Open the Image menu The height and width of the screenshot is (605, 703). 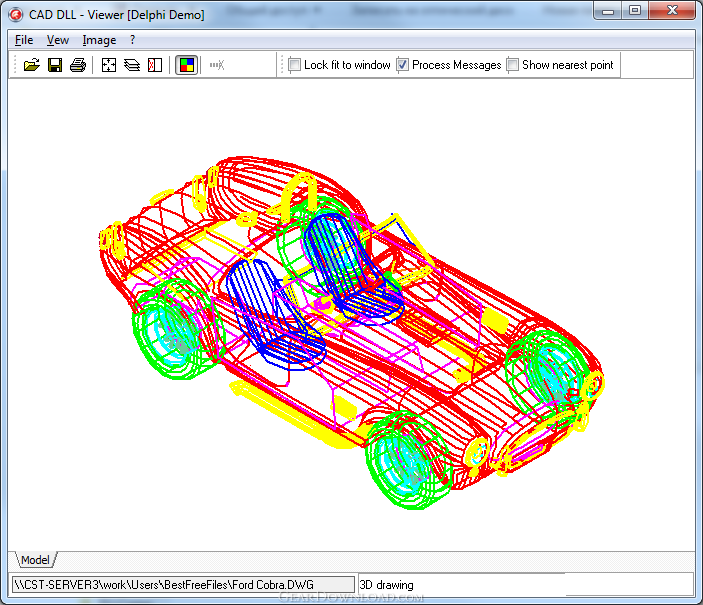tap(99, 40)
